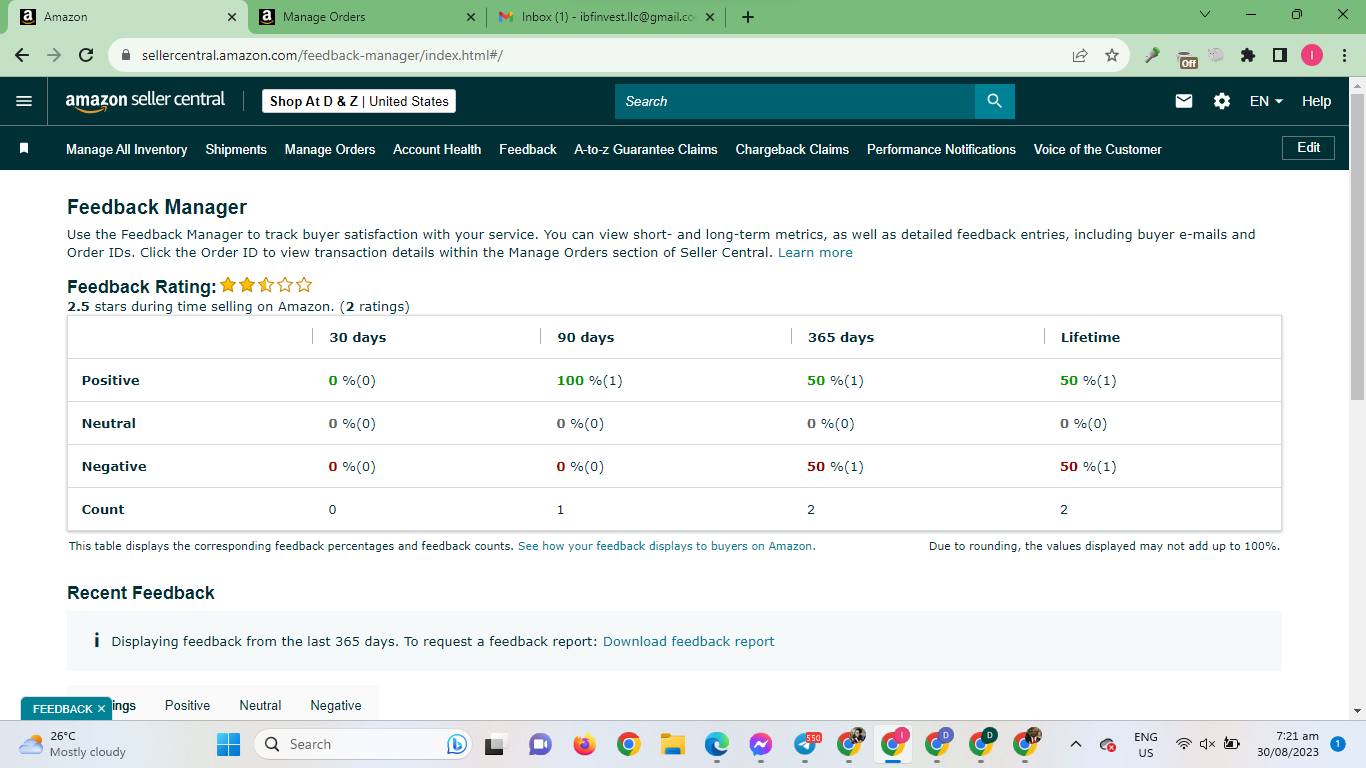This screenshot has width=1366, height=768.
Task: Click the Windows taskbar Search box
Action: (x=363, y=744)
